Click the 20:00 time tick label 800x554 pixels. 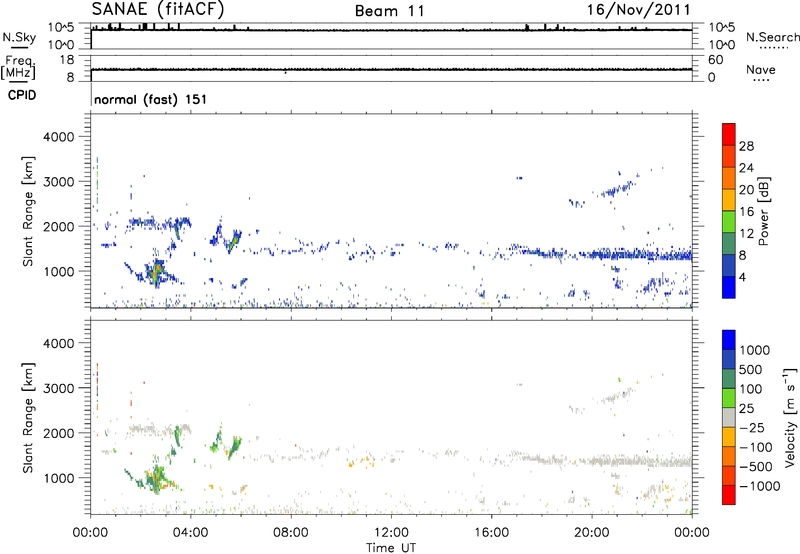[x=591, y=533]
